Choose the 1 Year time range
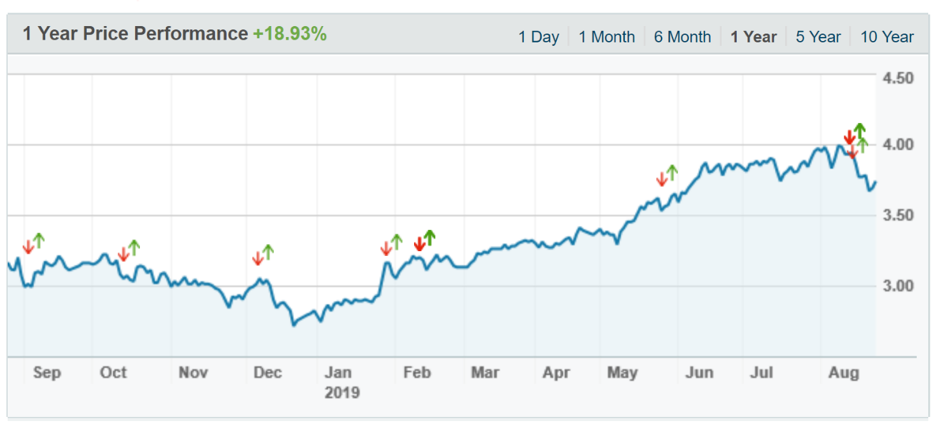The height and width of the screenshot is (427, 939). click(753, 37)
